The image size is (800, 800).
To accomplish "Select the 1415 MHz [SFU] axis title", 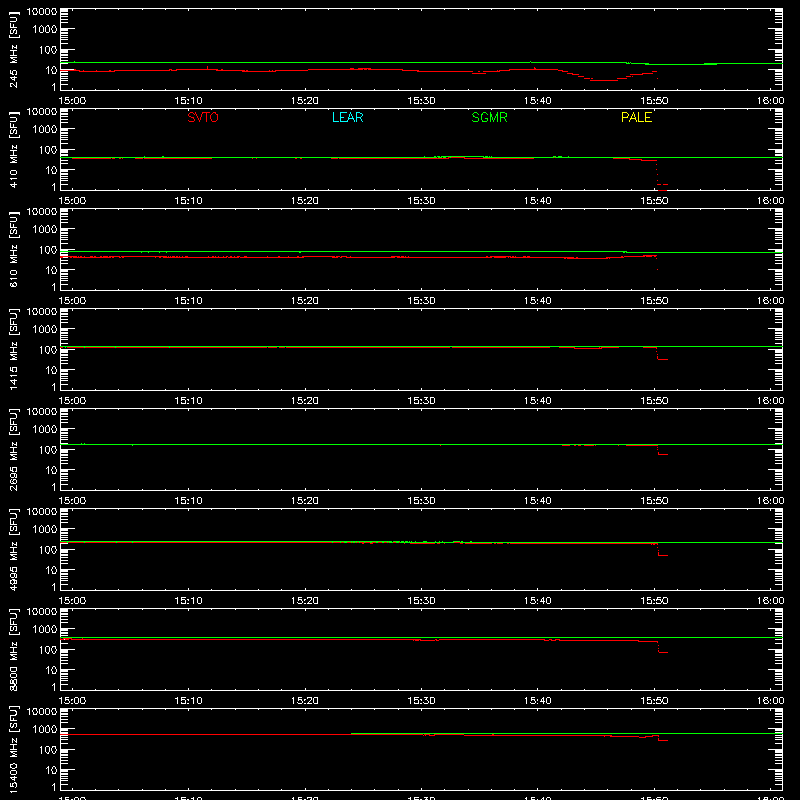I will 13,349.
